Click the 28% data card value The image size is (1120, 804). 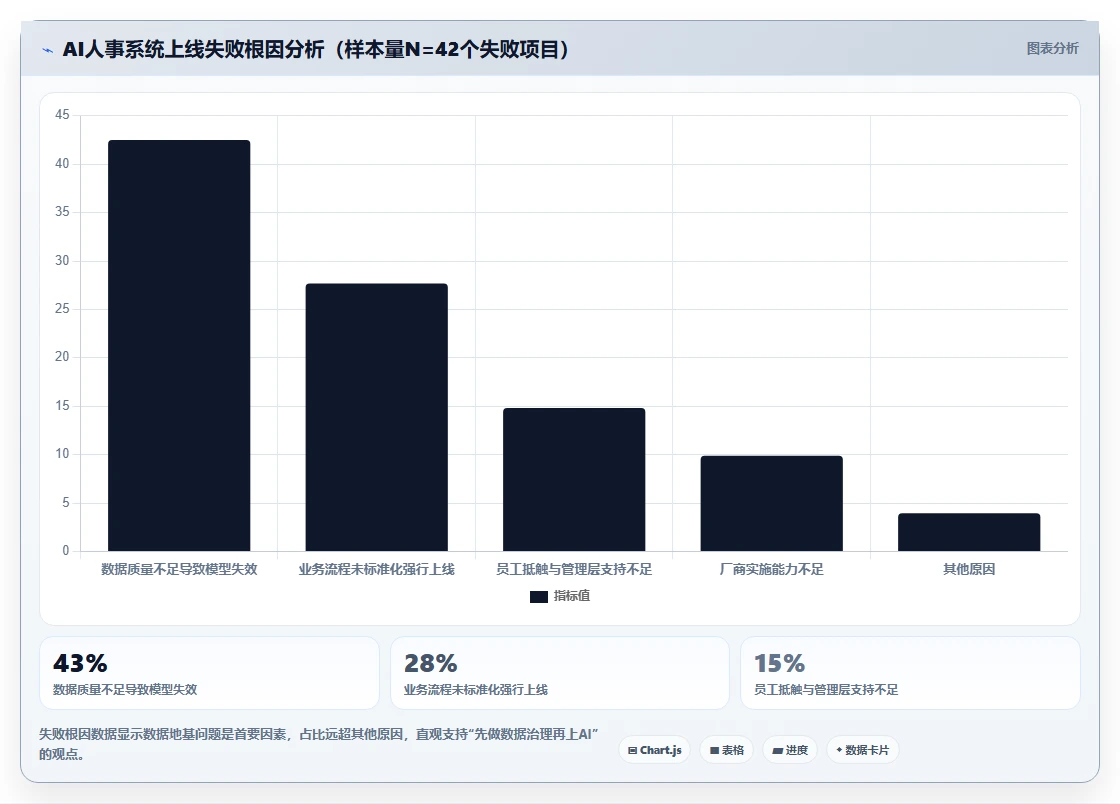click(x=431, y=663)
